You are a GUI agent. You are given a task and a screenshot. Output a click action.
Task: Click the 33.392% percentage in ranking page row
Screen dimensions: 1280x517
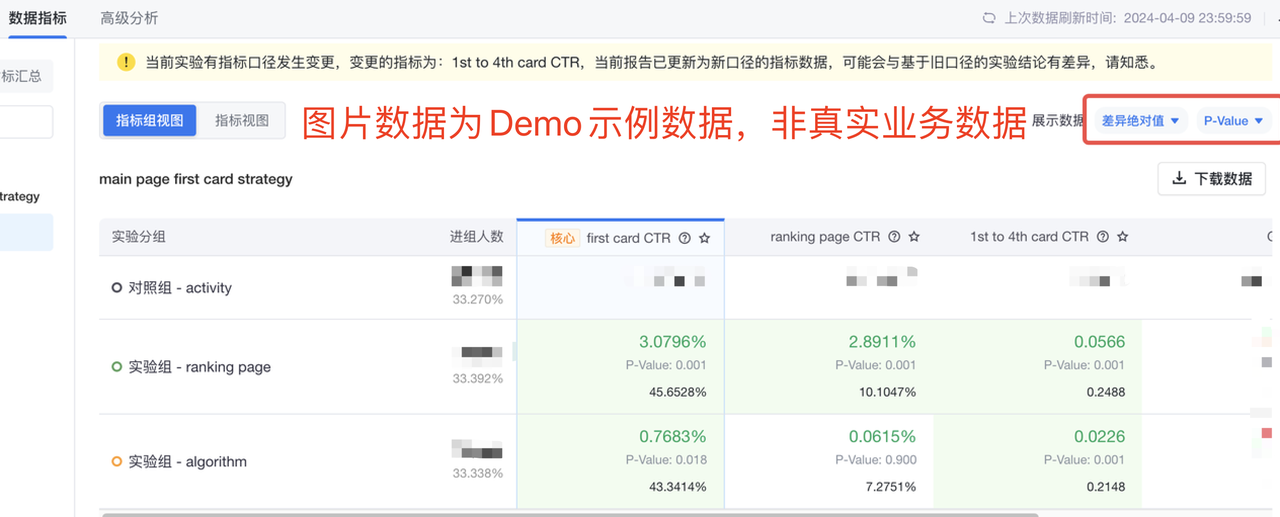tap(478, 379)
